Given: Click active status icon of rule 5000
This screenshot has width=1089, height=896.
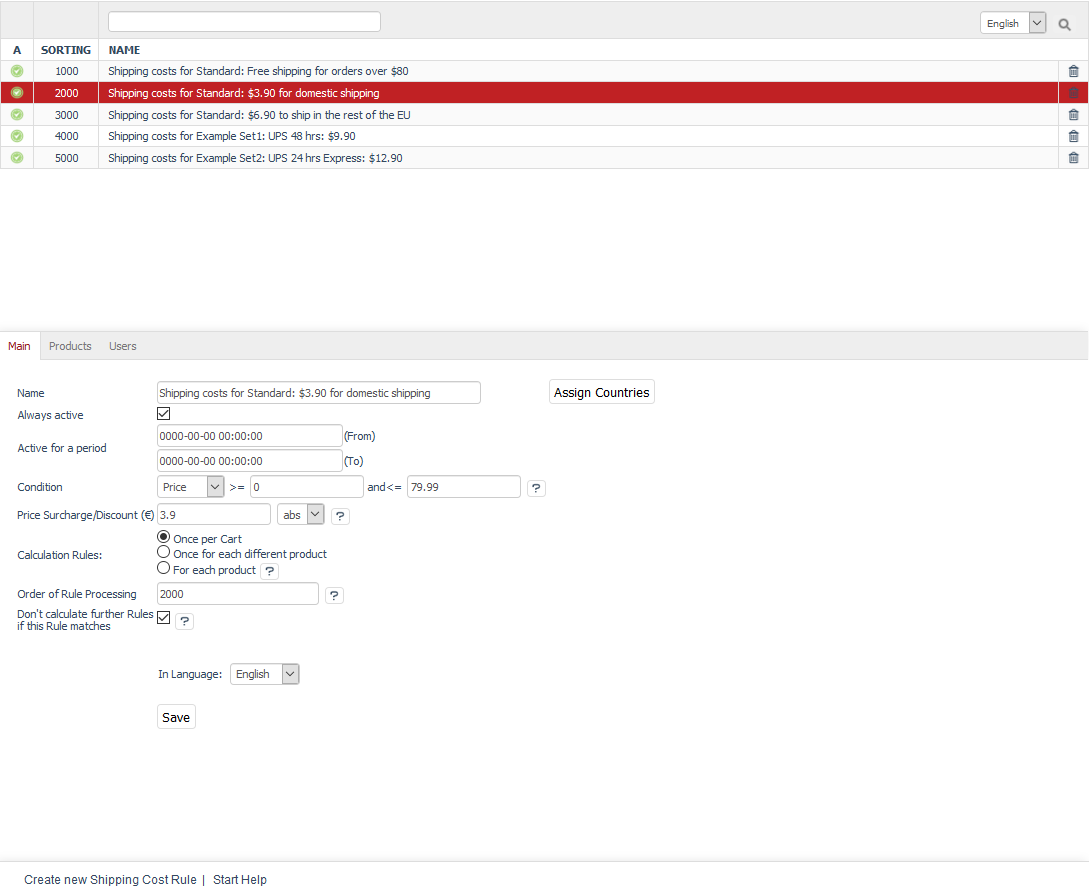Looking at the screenshot, I should [x=17, y=158].
